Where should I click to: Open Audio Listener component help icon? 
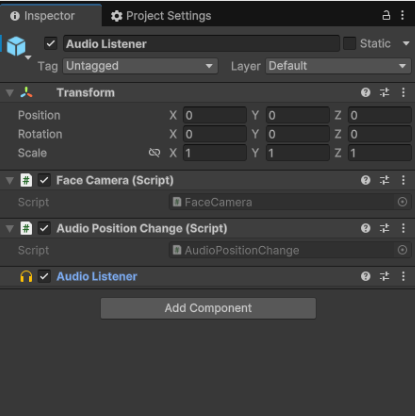(365, 276)
